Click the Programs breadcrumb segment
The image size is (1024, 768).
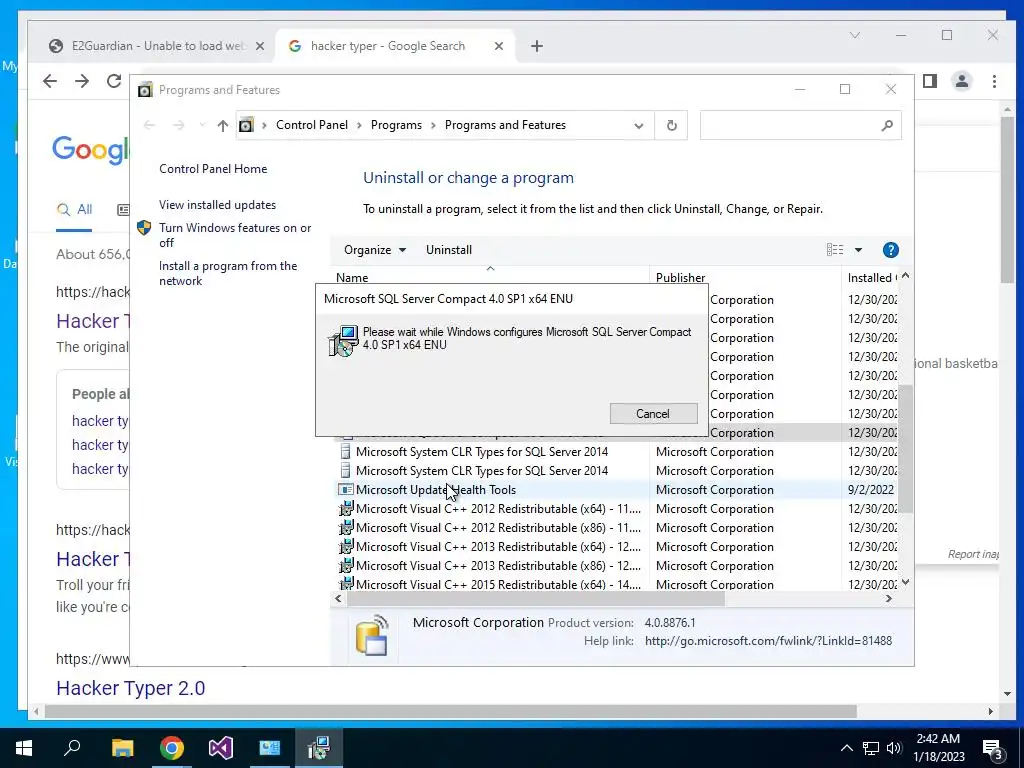[396, 125]
